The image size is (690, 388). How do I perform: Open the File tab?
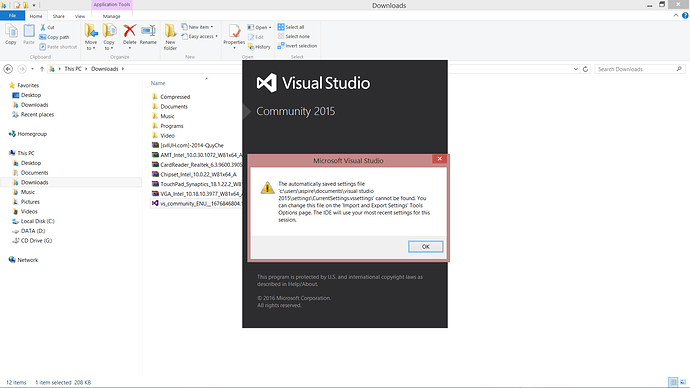coord(12,15)
